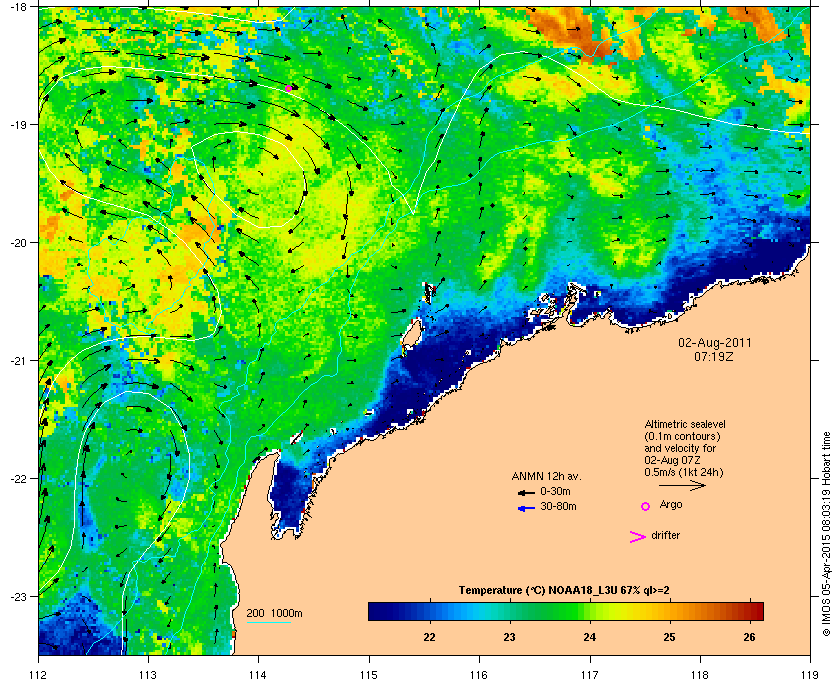
Task: Click the drifter legend label
Action: coord(666,535)
